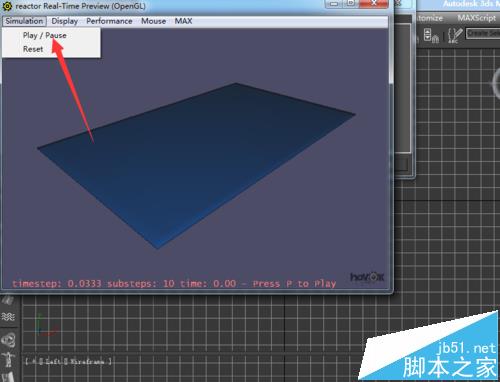Close the reactor Real-Time Preview window

tap(374, 3)
